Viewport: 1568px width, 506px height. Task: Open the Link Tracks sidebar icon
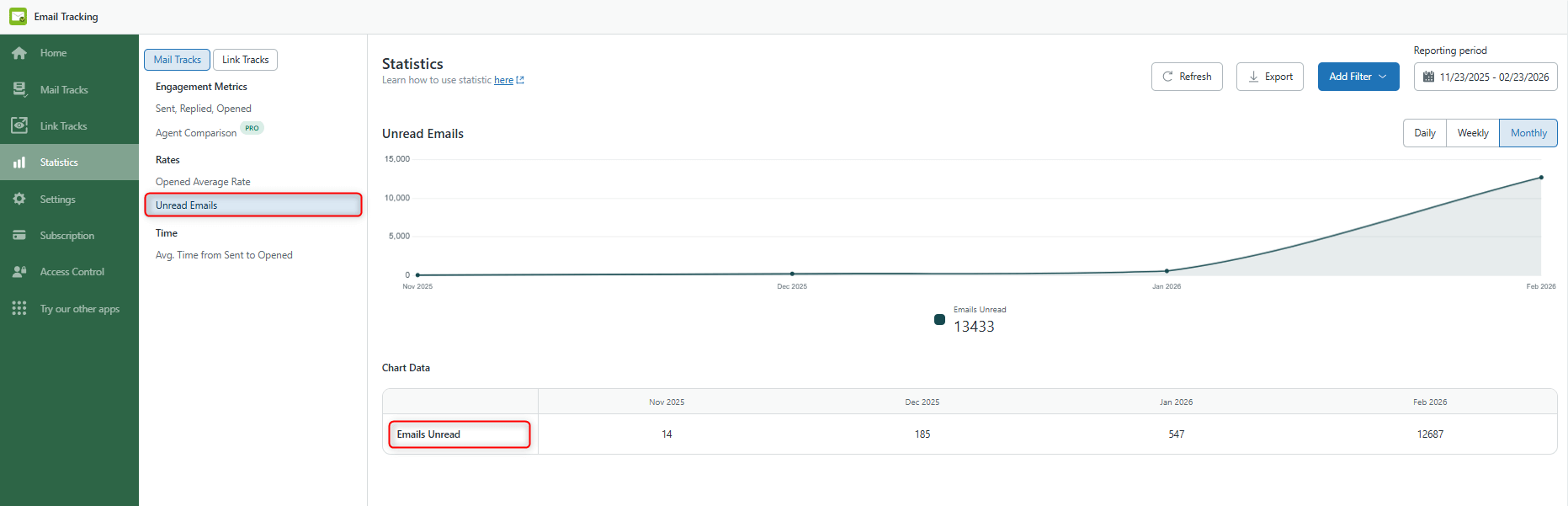point(19,125)
